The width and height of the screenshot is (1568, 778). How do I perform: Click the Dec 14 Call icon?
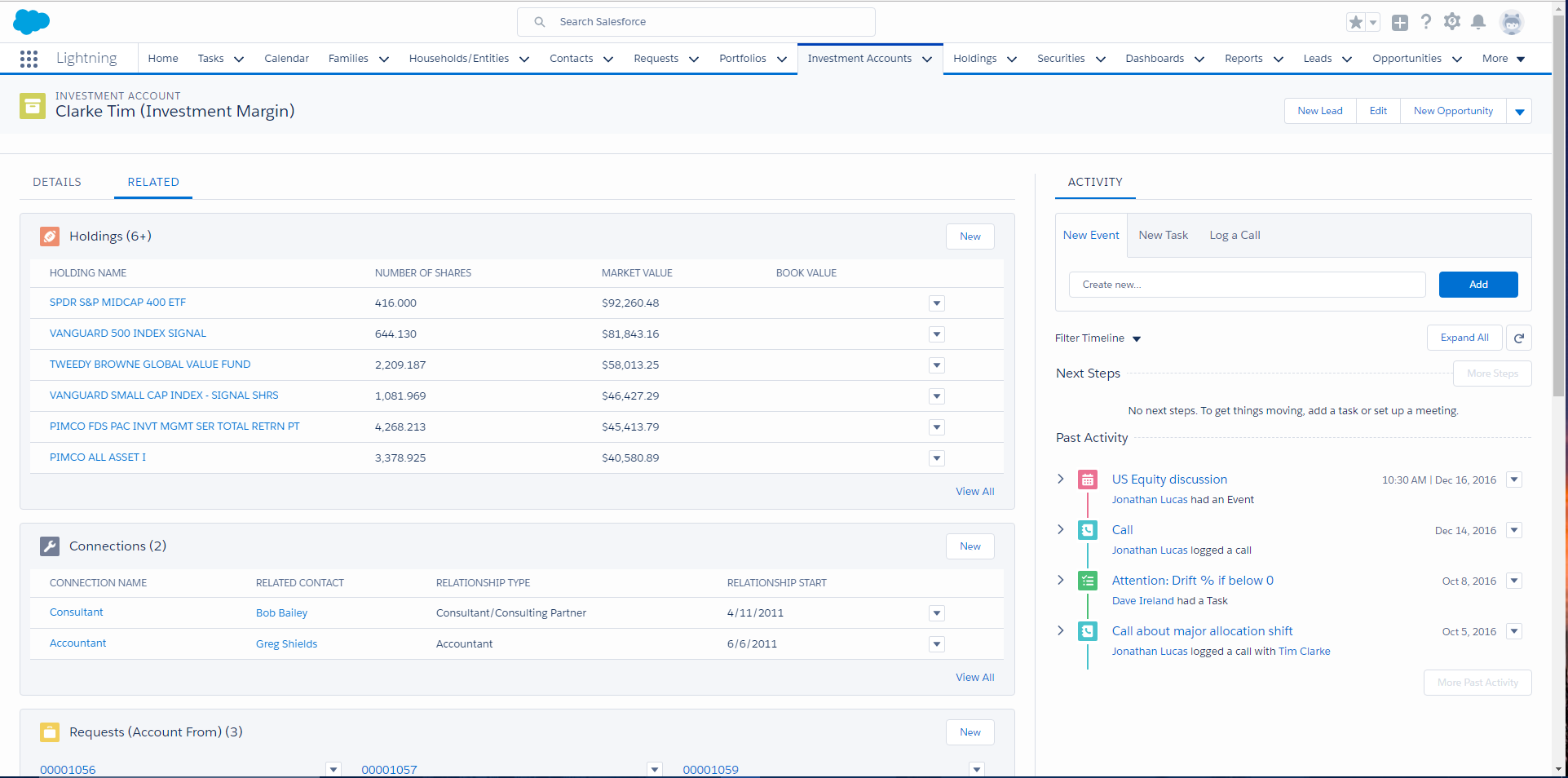tap(1088, 530)
